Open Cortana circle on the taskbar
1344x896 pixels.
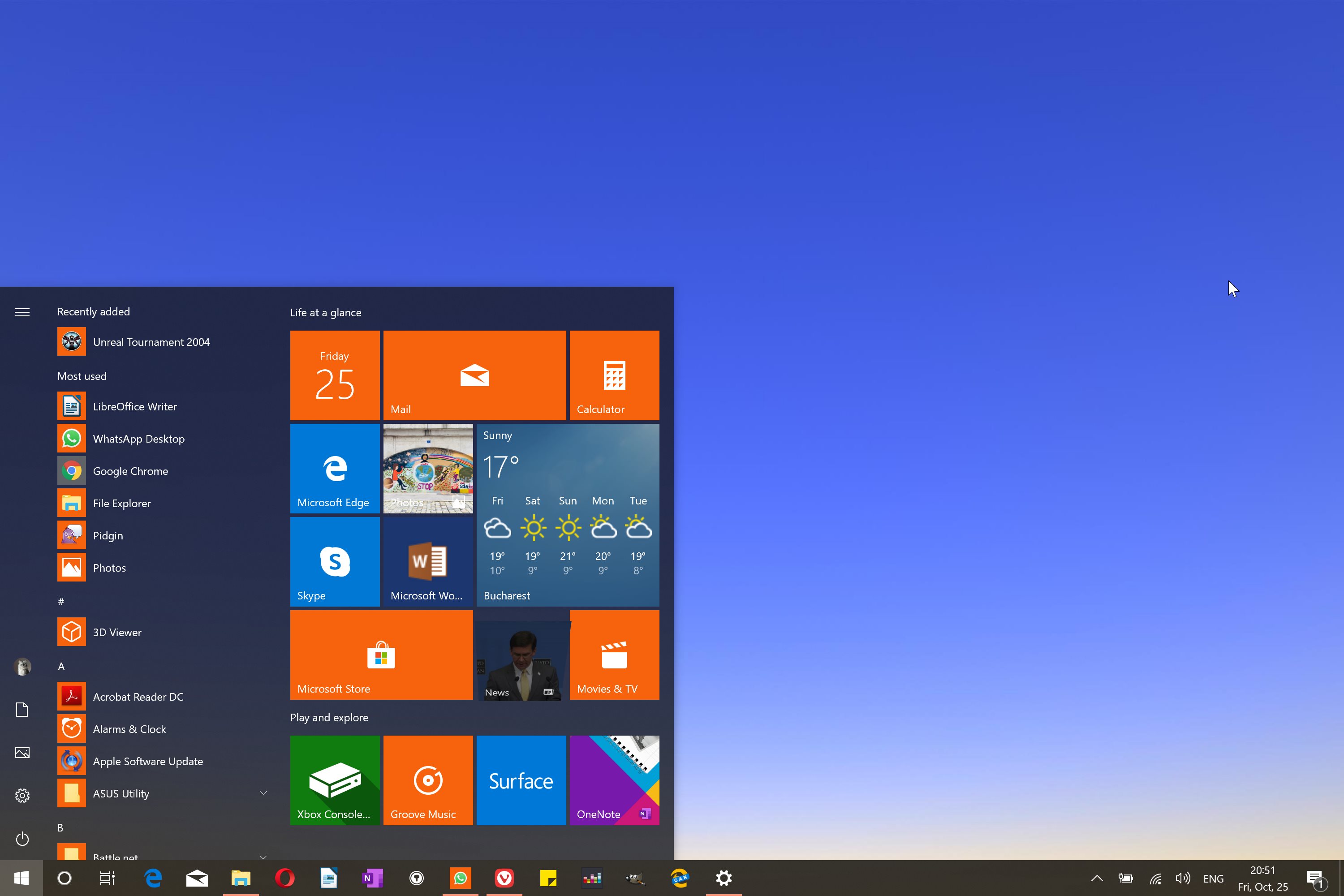point(65,878)
